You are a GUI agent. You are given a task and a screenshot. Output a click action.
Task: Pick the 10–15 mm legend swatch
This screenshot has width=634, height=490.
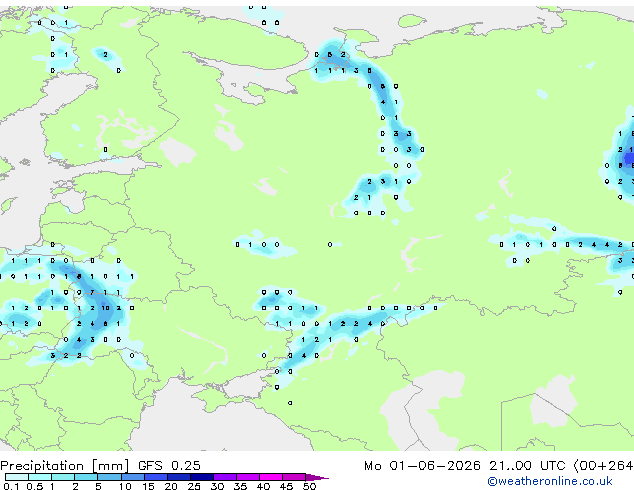pyautogui.click(x=133, y=477)
